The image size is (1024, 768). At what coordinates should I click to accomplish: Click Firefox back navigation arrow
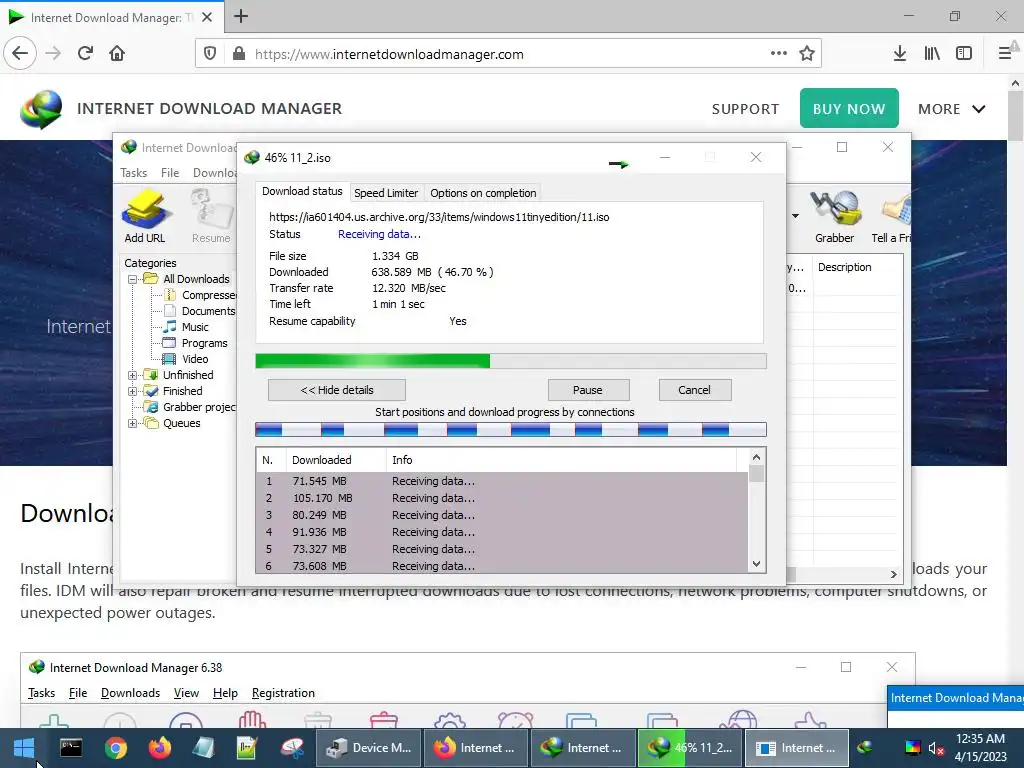[20, 54]
